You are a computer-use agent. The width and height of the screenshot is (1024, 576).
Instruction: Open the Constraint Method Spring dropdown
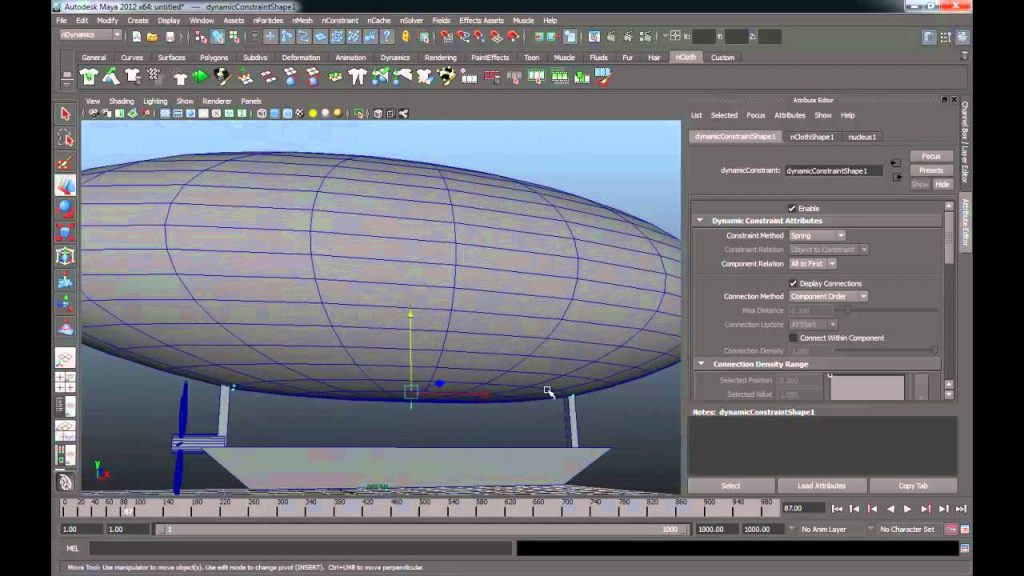[817, 235]
